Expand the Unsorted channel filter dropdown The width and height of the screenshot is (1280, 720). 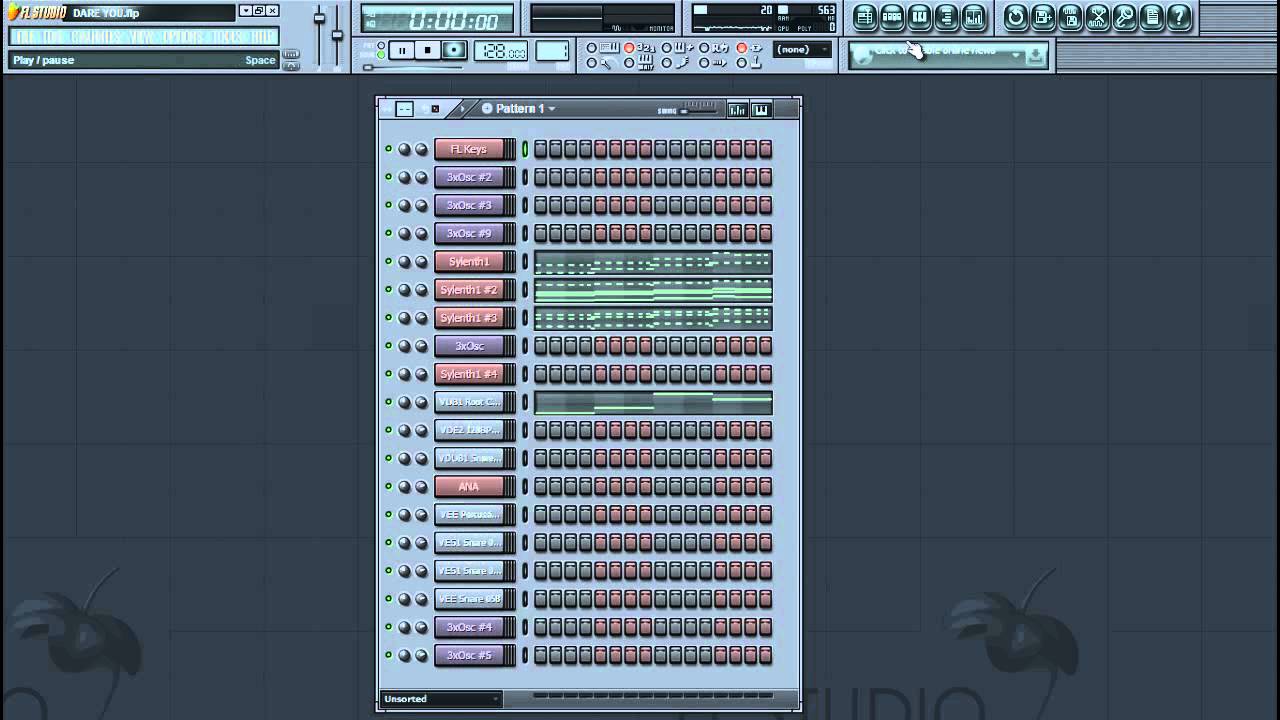coord(440,699)
